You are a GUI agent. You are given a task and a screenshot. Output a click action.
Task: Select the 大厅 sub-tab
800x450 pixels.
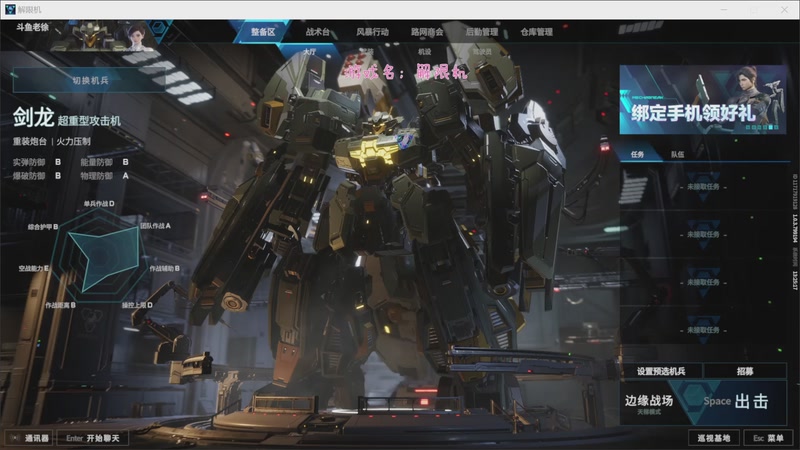pos(310,52)
